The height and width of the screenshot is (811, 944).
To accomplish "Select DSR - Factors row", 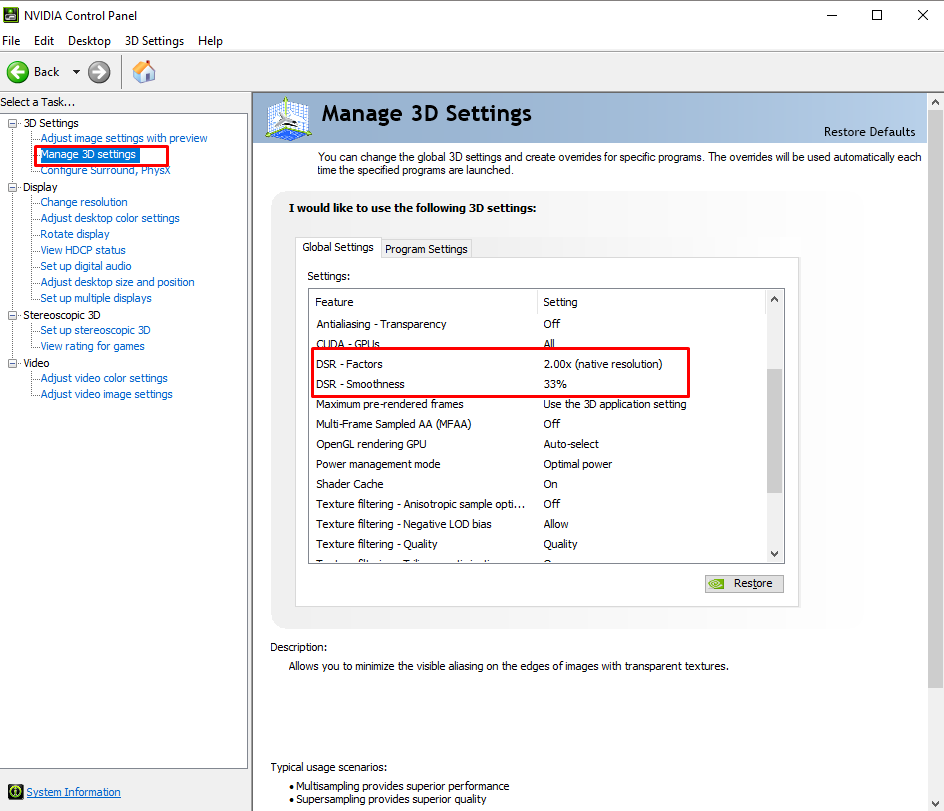I will pyautogui.click(x=538, y=364).
